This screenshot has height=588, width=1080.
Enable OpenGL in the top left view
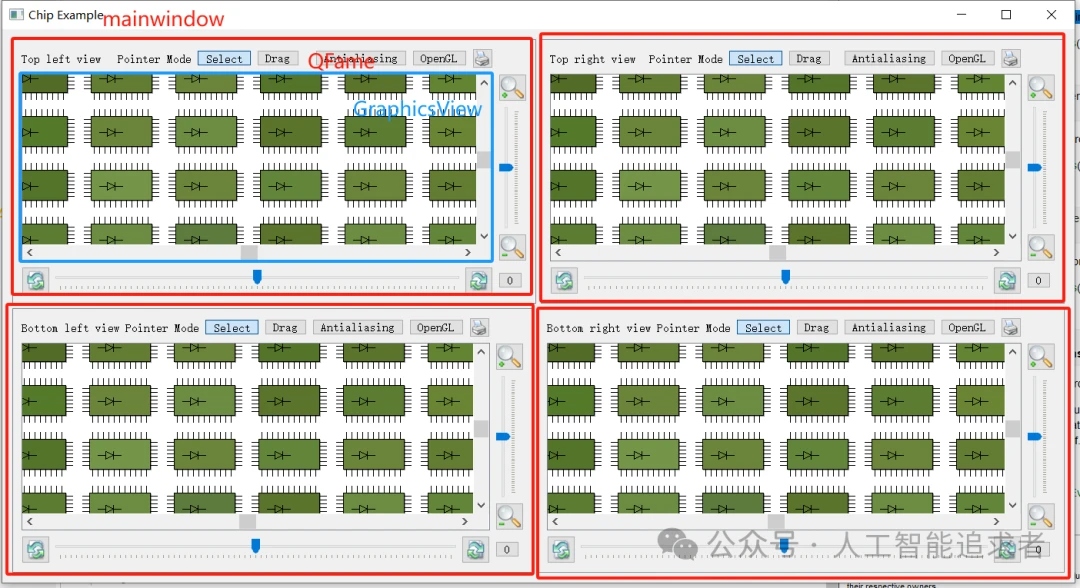[438, 58]
